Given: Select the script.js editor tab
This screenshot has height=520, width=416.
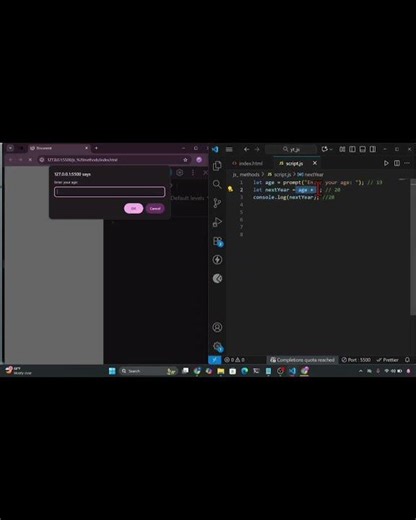Looking at the screenshot, I should click(291, 163).
